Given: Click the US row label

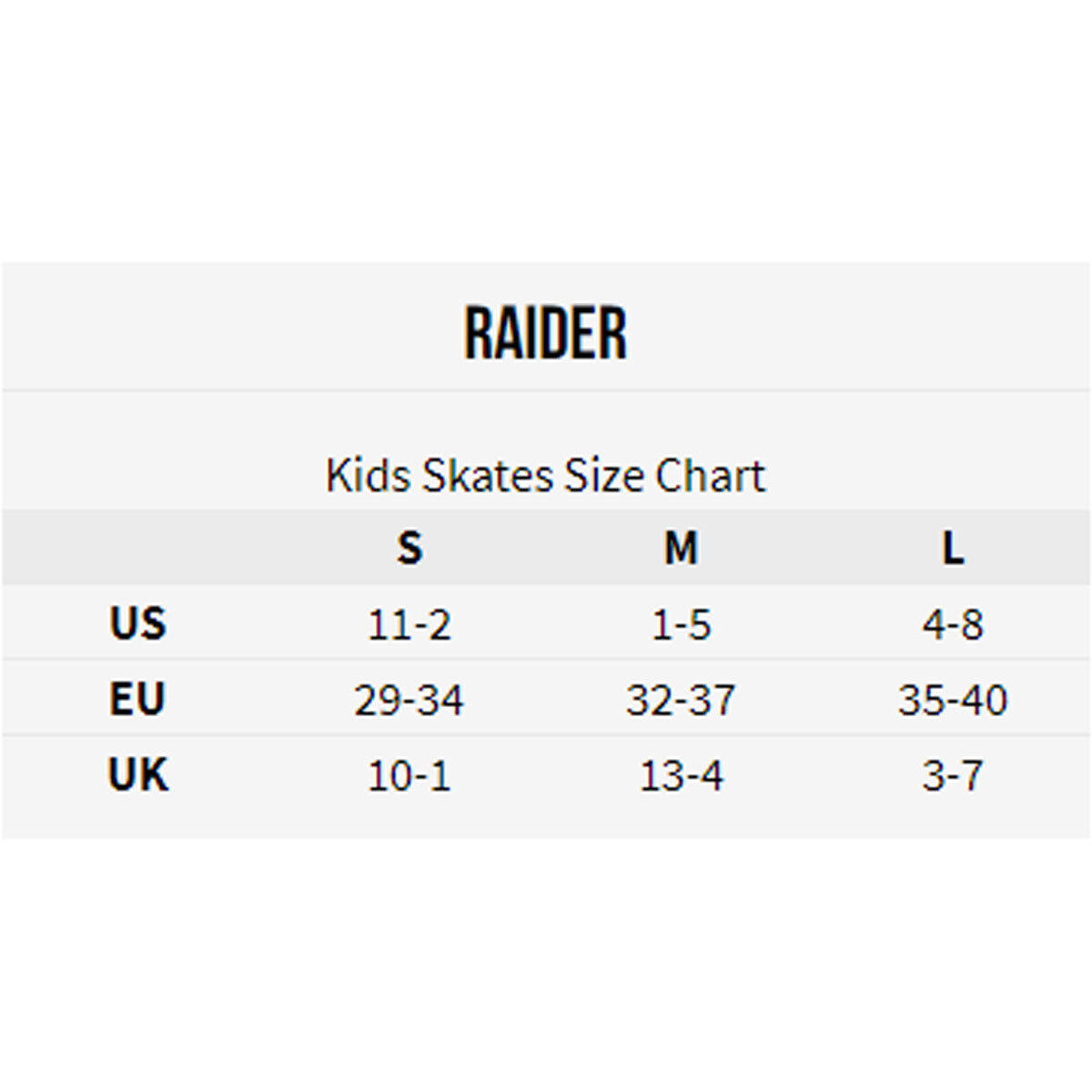Looking at the screenshot, I should [x=137, y=624].
